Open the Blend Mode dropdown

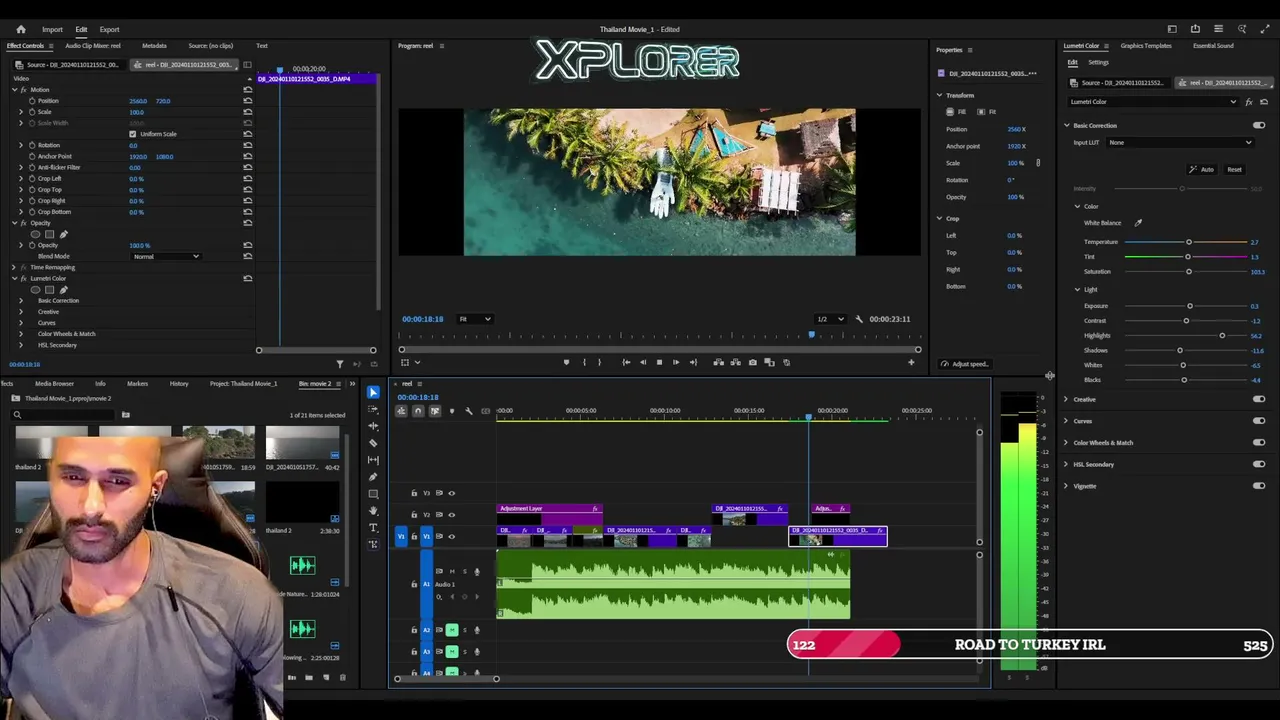[166, 257]
